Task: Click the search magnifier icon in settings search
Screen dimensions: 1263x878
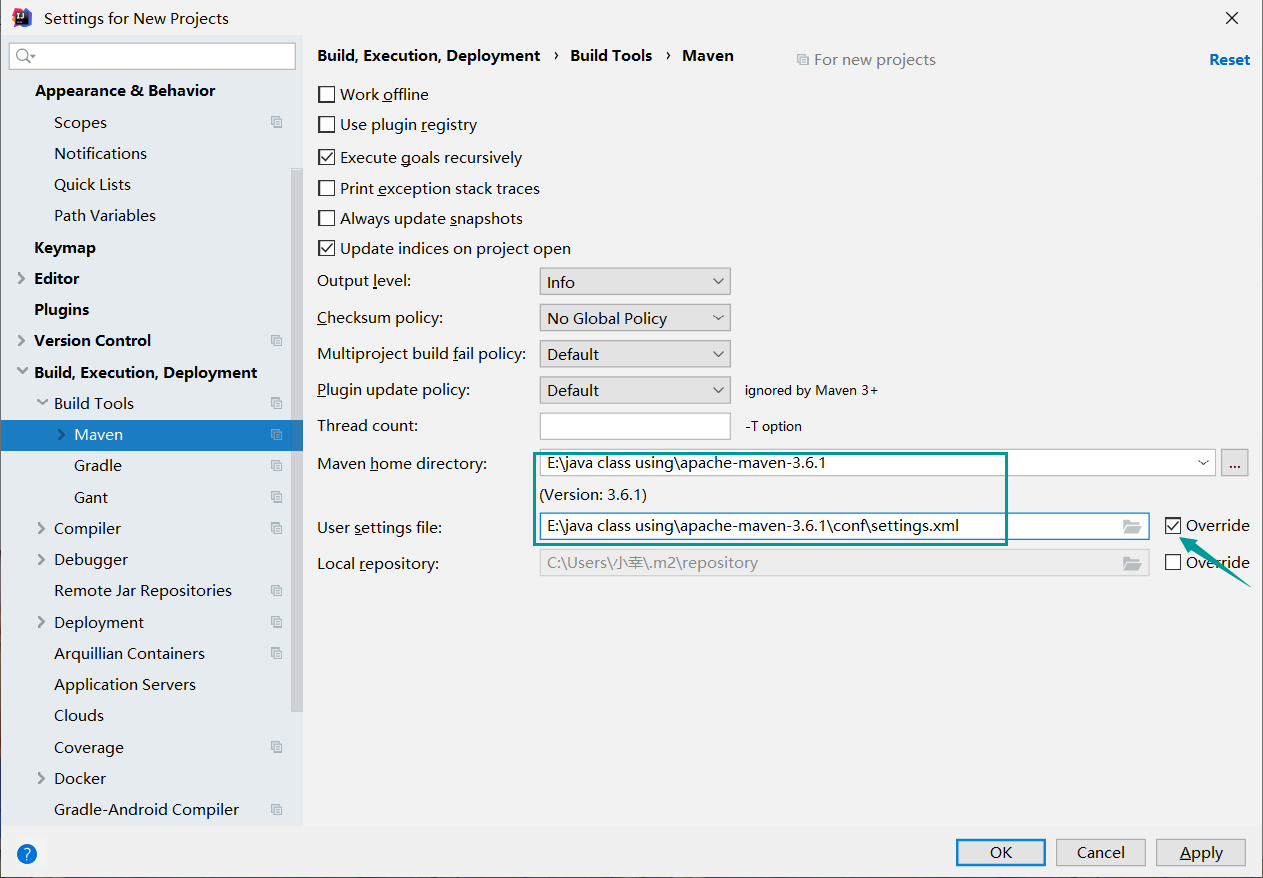Action: [25, 56]
